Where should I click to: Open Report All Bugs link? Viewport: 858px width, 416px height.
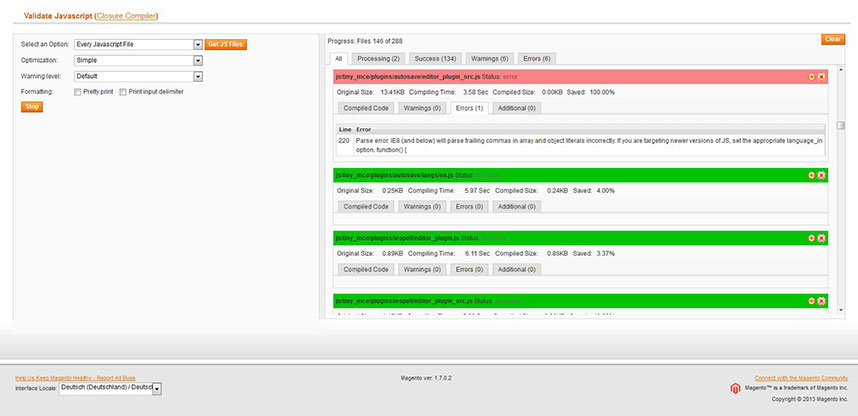pyautogui.click(x=75, y=378)
